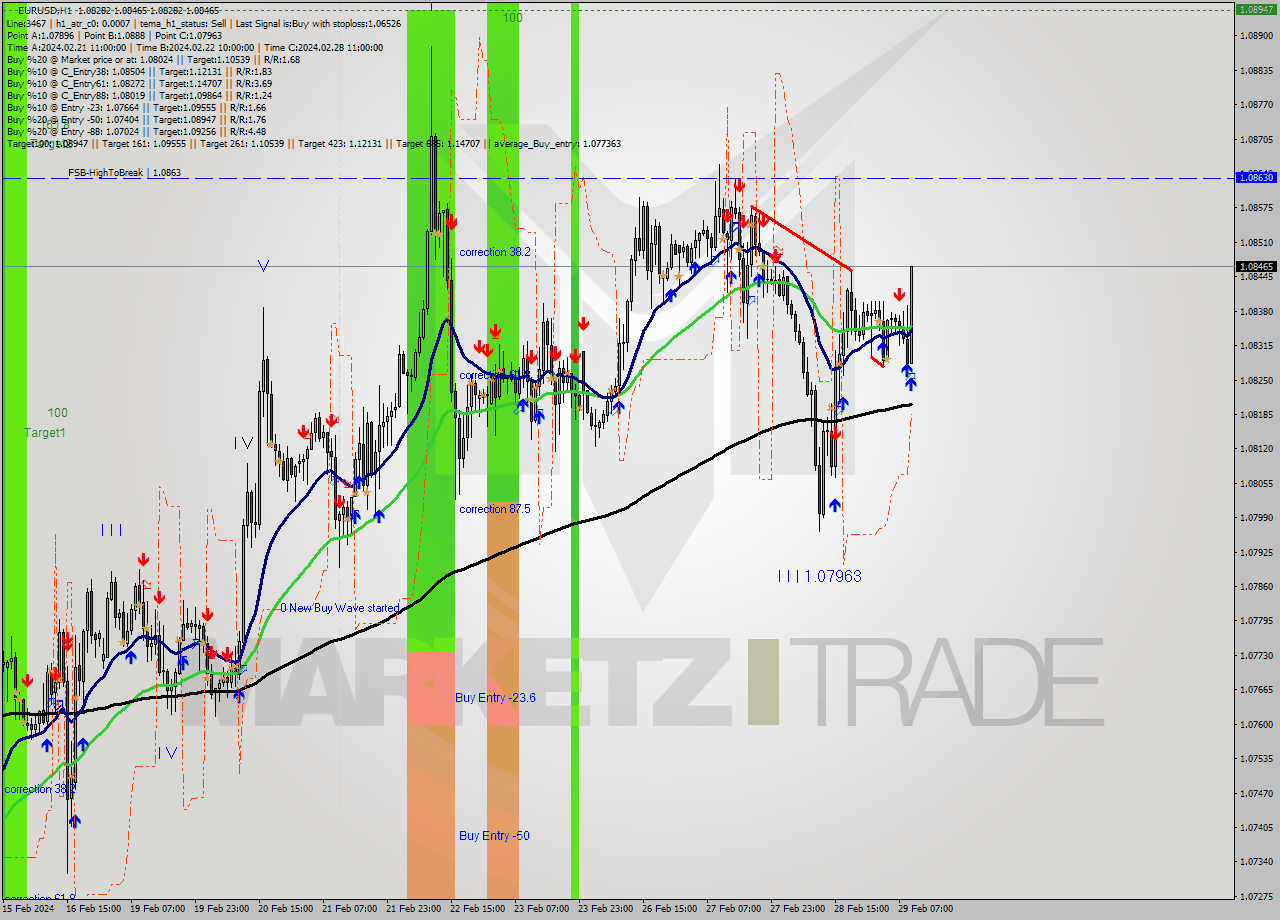1280x920 pixels.
Task: Select the 1.07340 price axis value
Action: pos(1256,861)
